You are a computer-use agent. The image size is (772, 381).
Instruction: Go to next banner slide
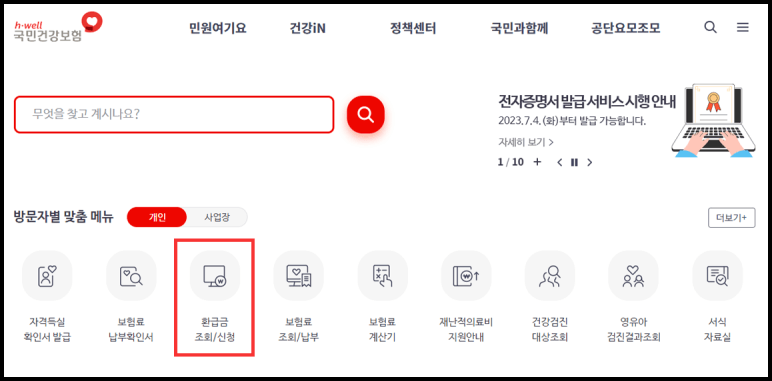click(589, 162)
